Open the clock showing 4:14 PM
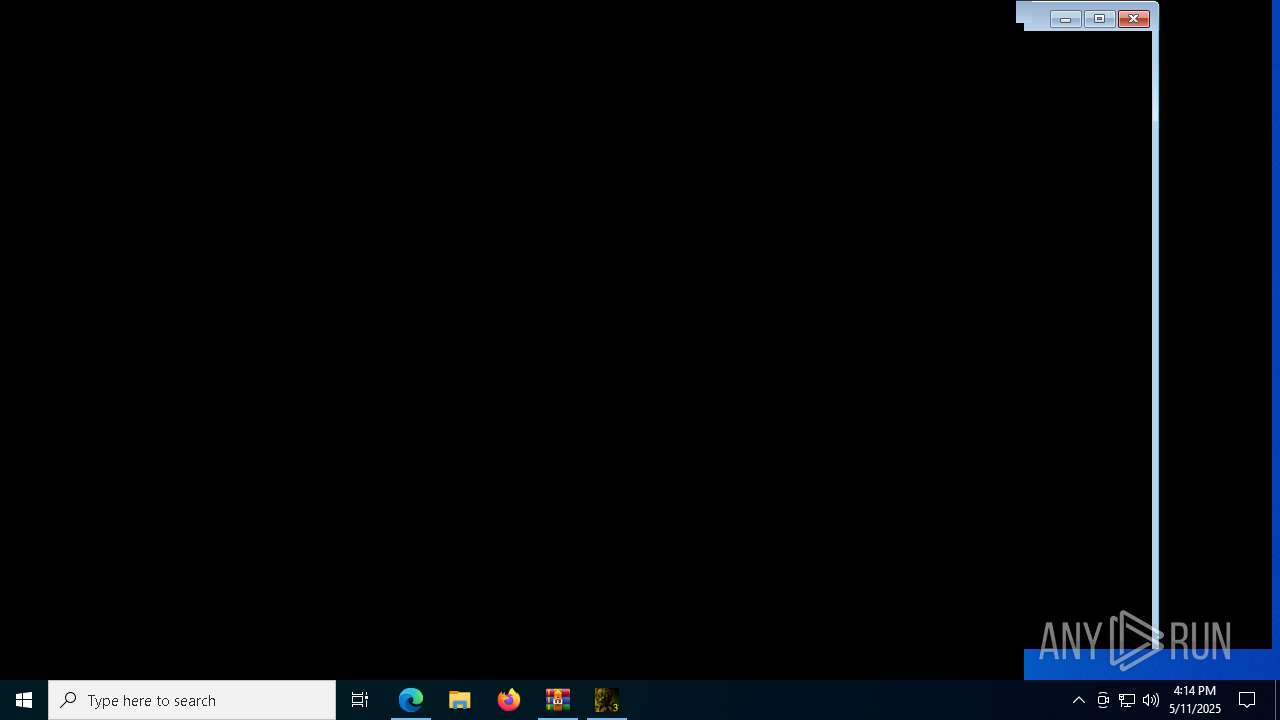 point(1195,700)
